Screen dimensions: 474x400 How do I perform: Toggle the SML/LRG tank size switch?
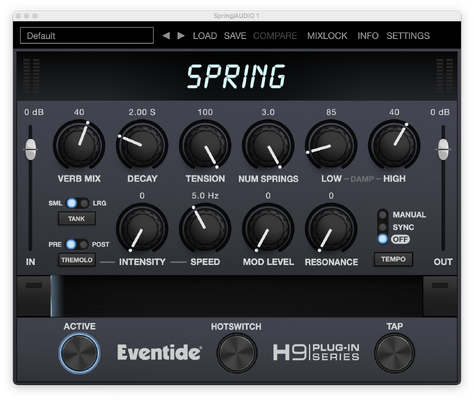point(77,203)
